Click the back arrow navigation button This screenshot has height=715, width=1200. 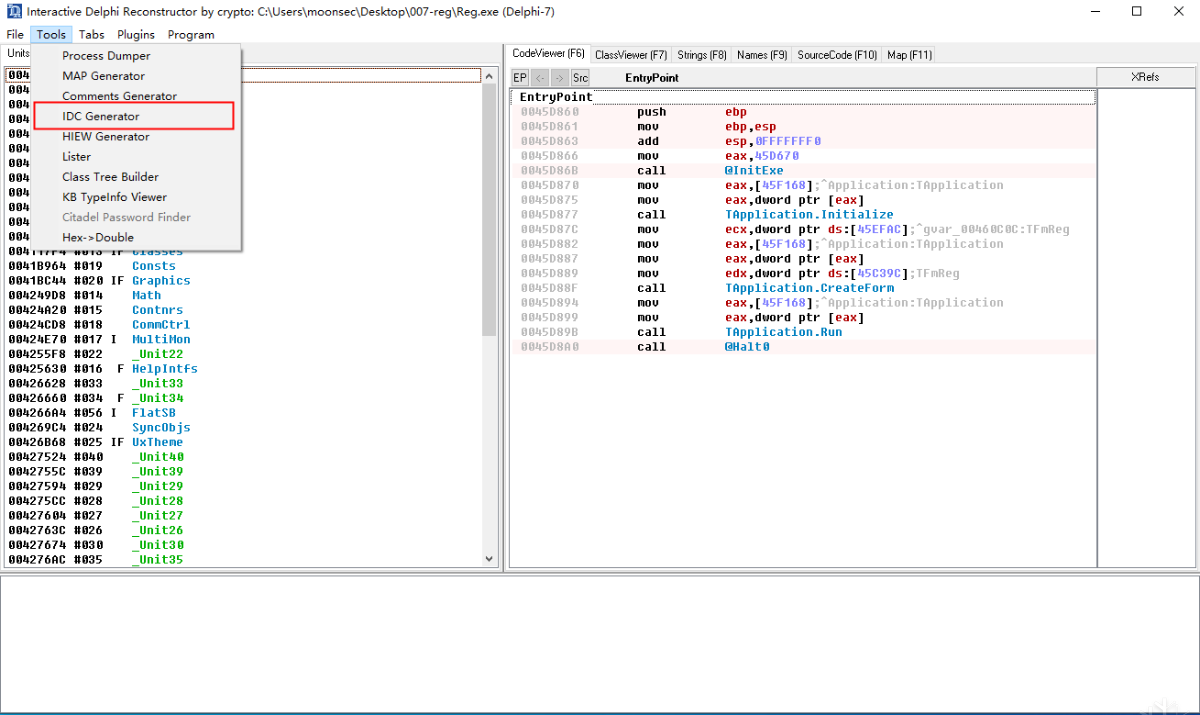(540, 78)
